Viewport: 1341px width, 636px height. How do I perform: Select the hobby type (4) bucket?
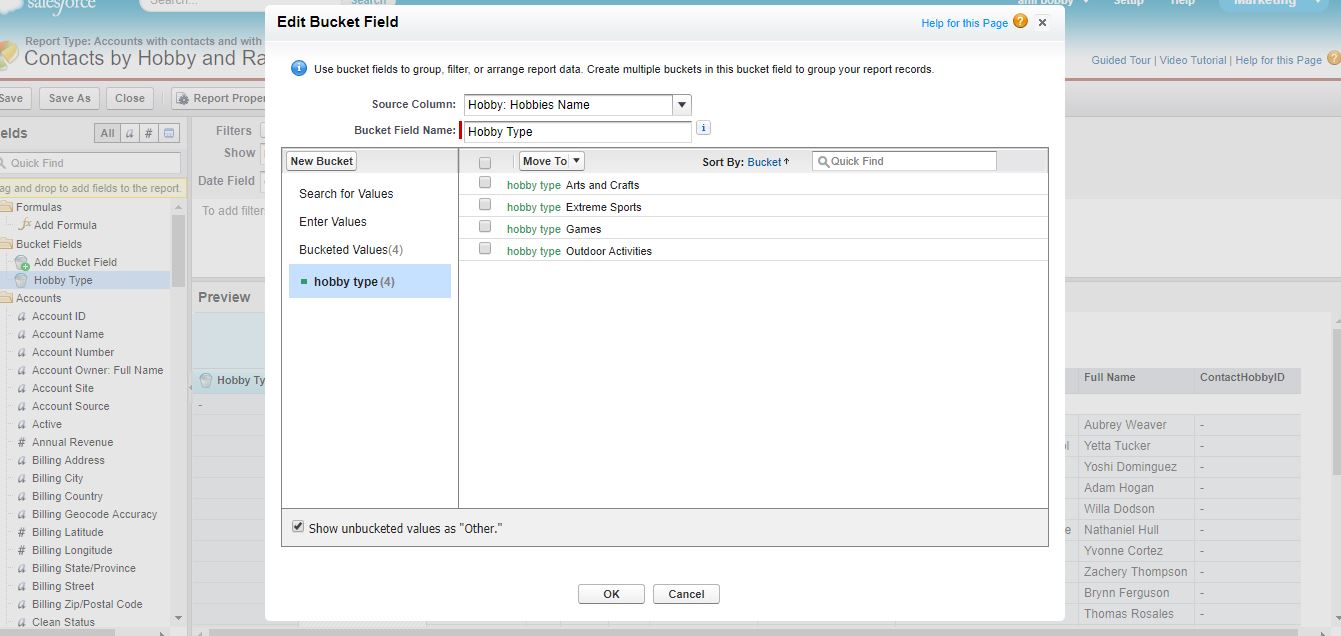(x=370, y=281)
